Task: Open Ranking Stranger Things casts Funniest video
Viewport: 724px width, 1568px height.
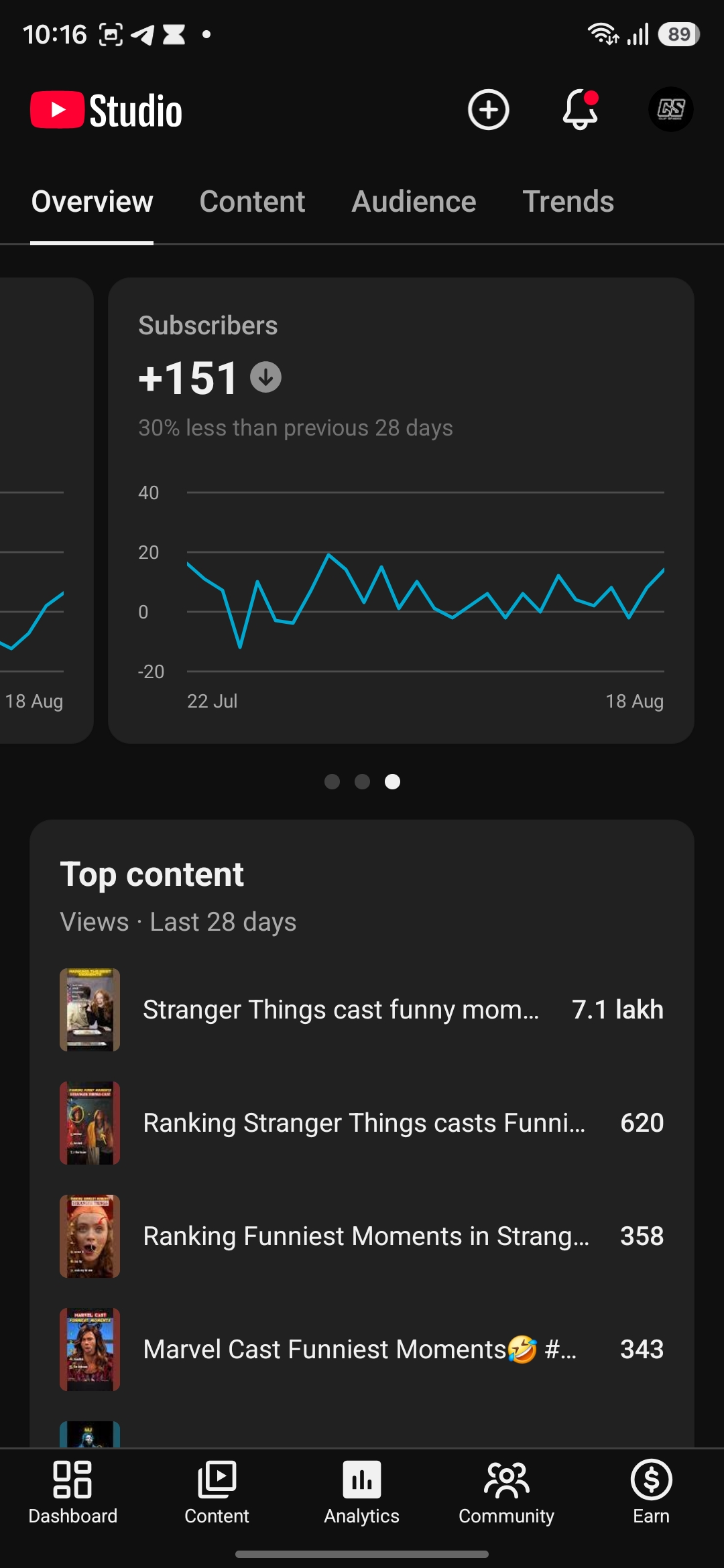Action: tap(362, 1123)
